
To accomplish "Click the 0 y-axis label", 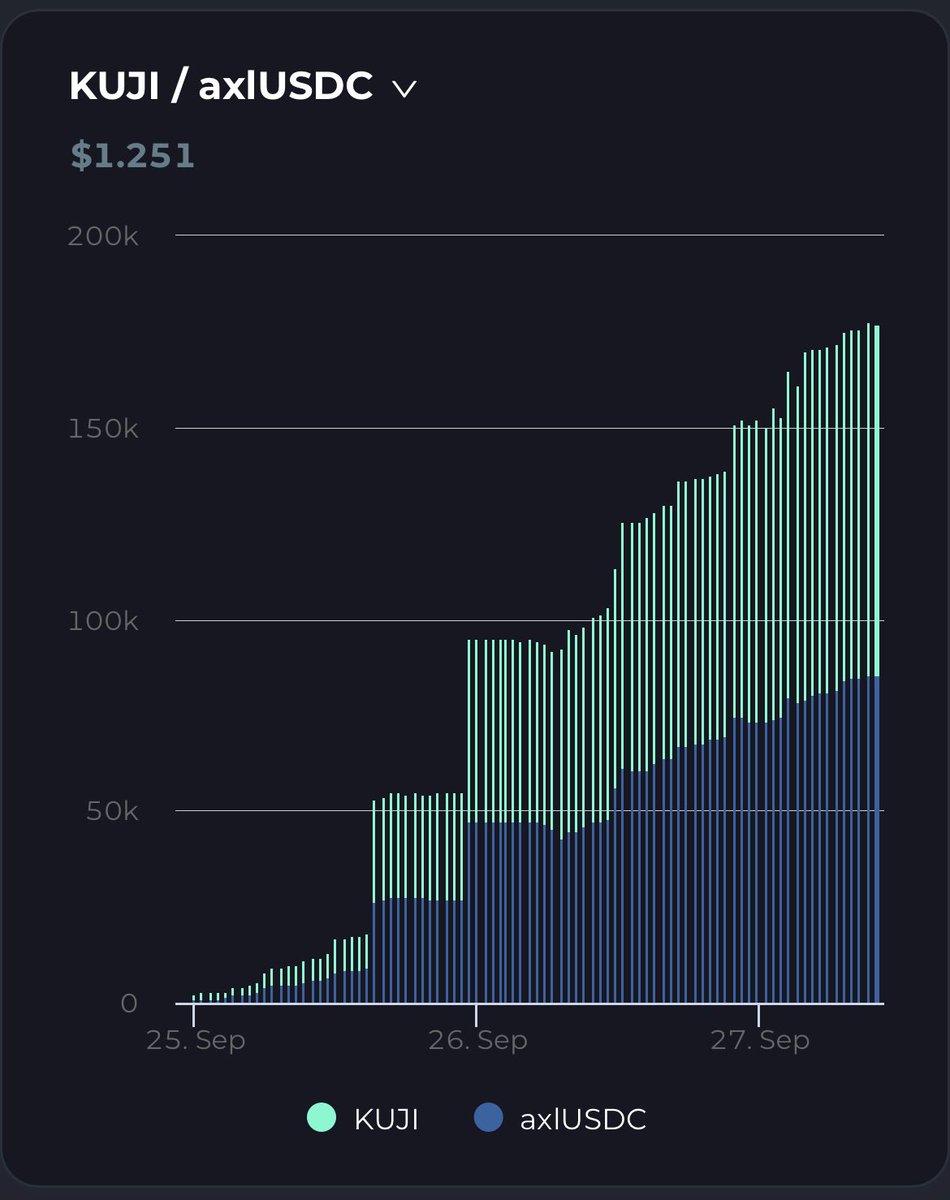I will pos(129,1003).
